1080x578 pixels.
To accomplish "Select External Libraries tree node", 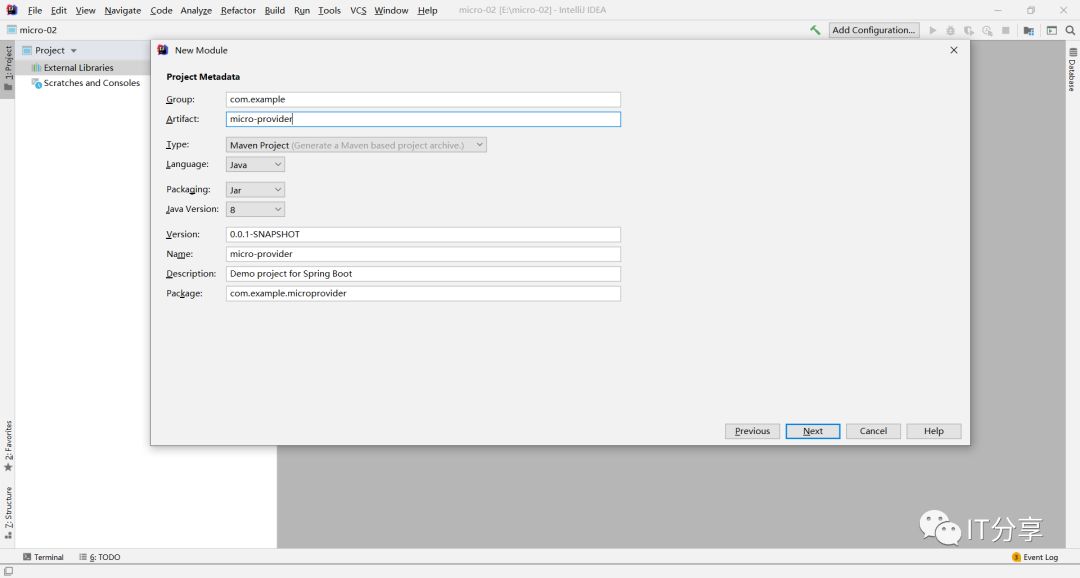I will pos(79,68).
